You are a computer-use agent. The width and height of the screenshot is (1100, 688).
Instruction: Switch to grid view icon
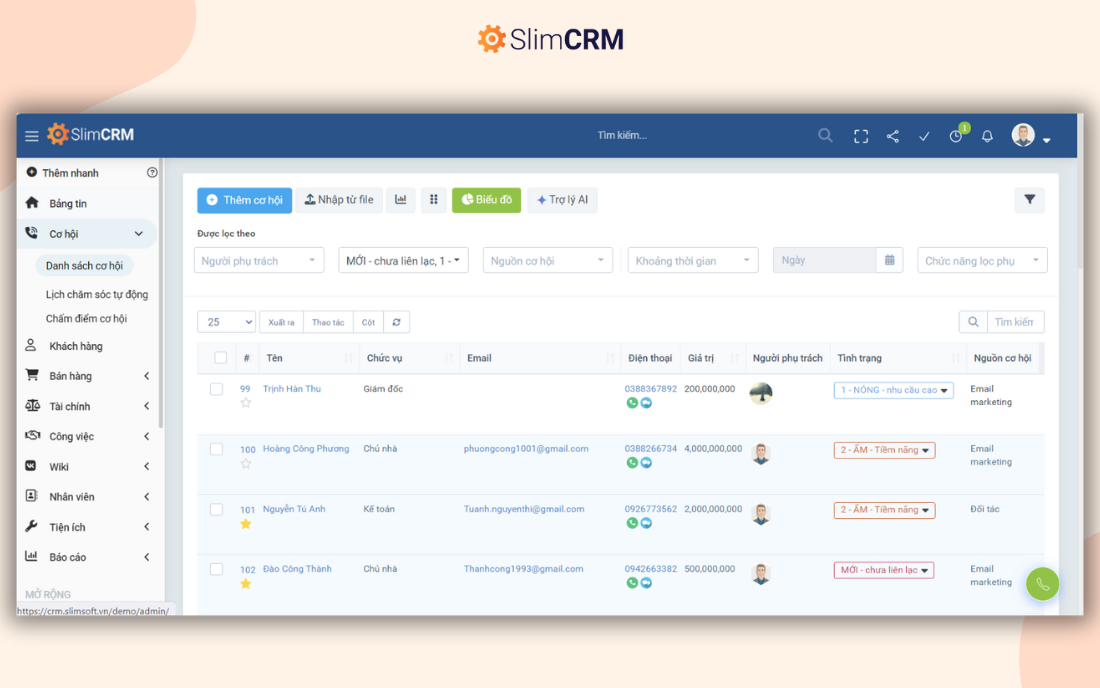(433, 200)
